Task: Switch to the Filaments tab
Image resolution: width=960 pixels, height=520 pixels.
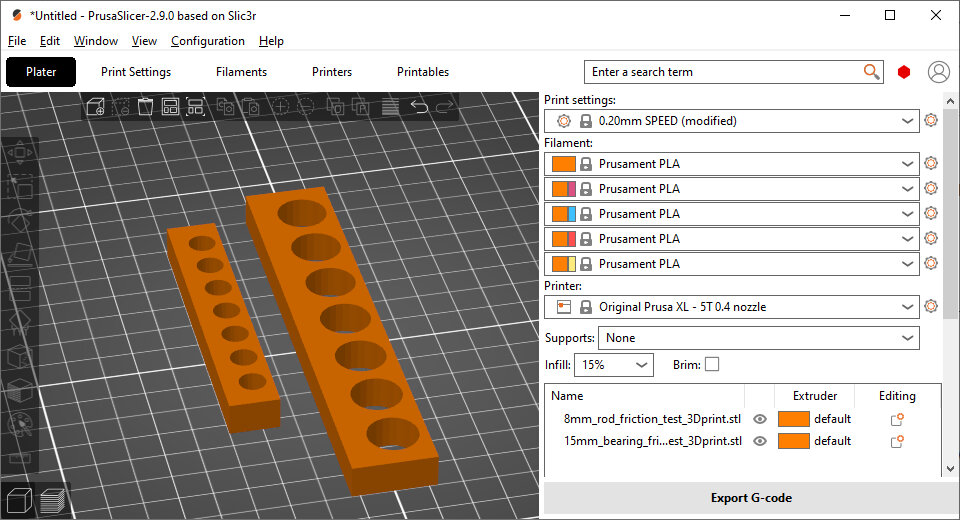Action: [241, 72]
